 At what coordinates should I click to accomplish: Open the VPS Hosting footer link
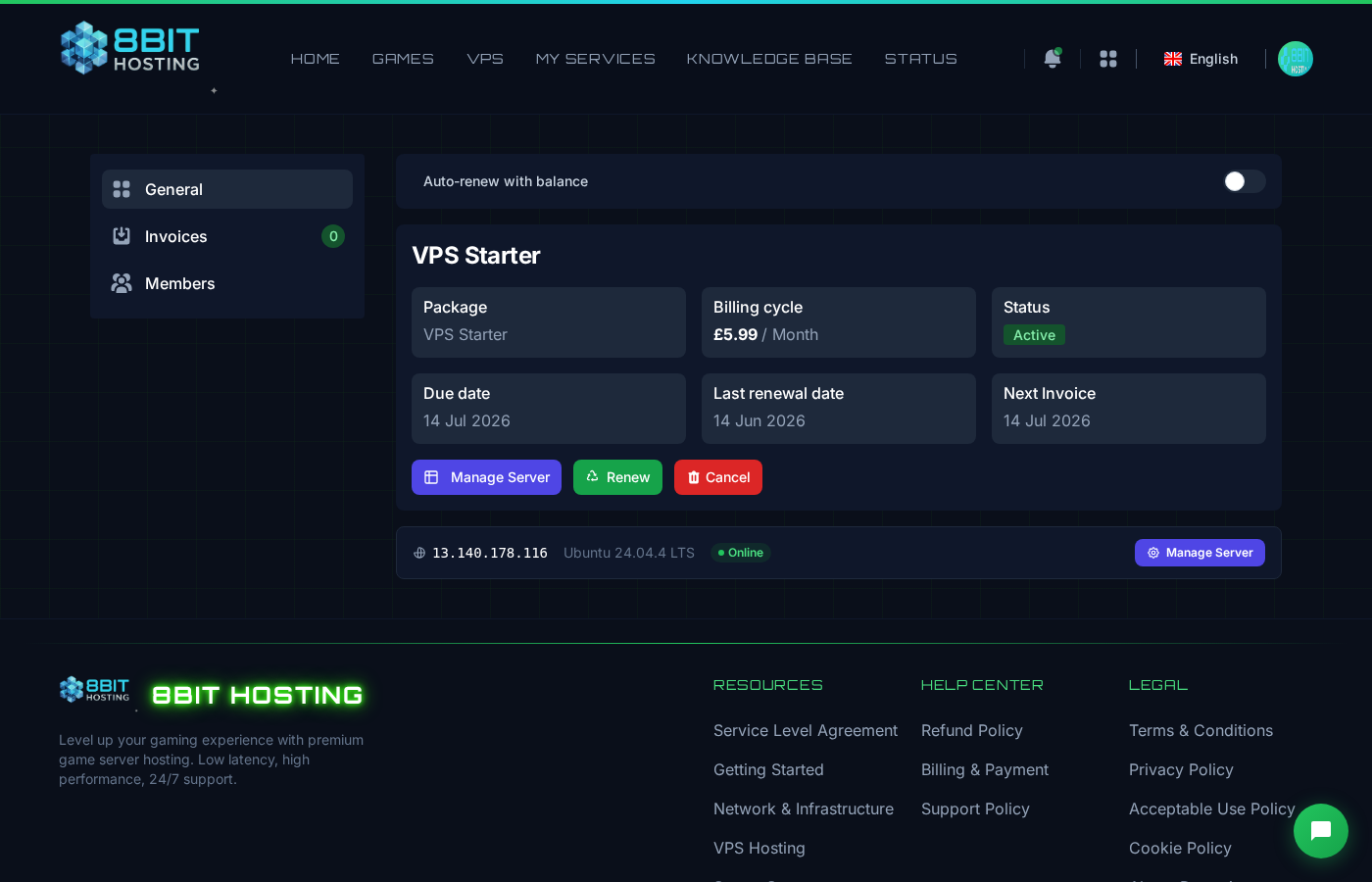point(759,848)
